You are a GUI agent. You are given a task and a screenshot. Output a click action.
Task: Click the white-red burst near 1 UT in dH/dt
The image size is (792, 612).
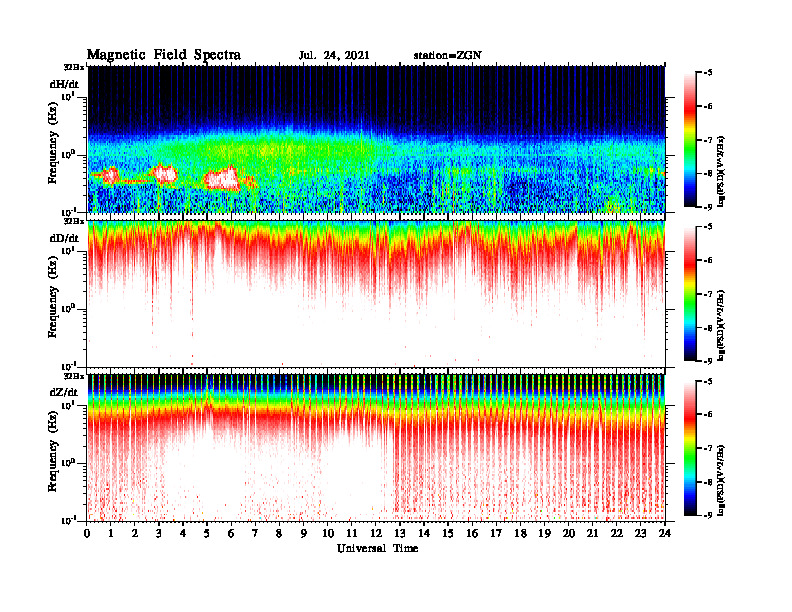110,175
